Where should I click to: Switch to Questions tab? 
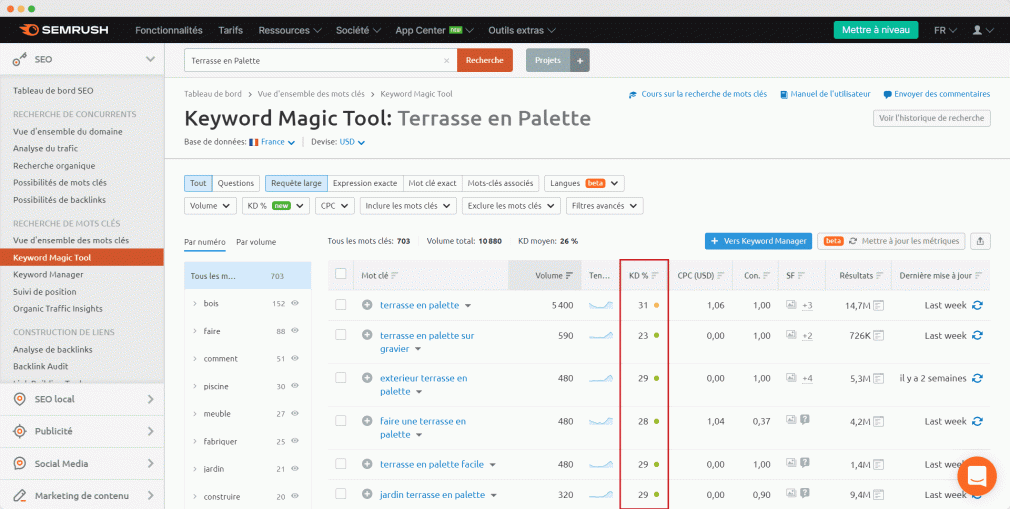coord(236,183)
